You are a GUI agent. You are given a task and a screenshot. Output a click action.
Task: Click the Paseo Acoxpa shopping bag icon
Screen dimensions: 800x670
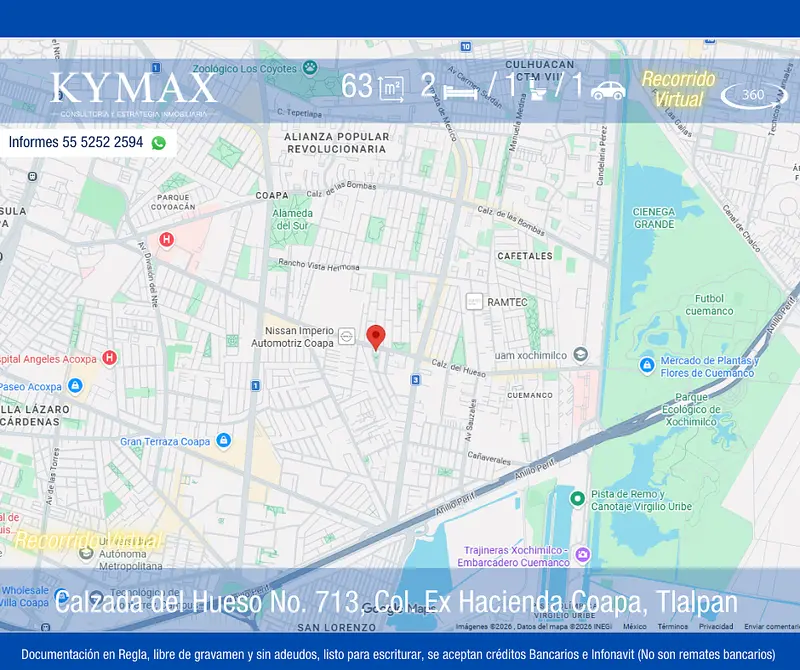pos(75,385)
